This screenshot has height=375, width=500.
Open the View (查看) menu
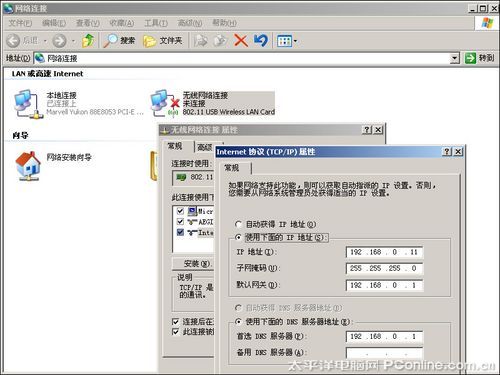(88, 23)
